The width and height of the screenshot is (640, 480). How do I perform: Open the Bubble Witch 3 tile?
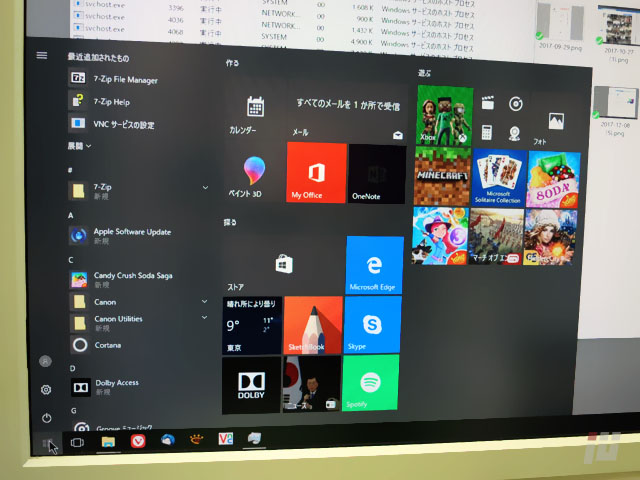click(x=441, y=236)
